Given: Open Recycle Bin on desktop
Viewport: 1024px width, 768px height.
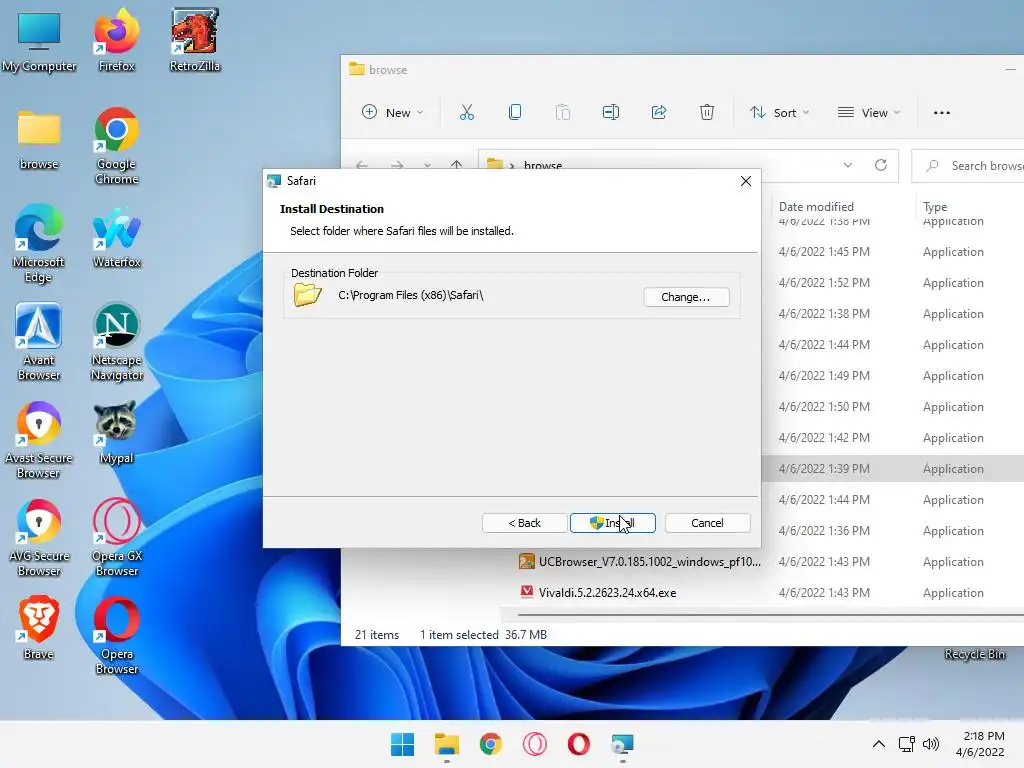Looking at the screenshot, I should 974,654.
